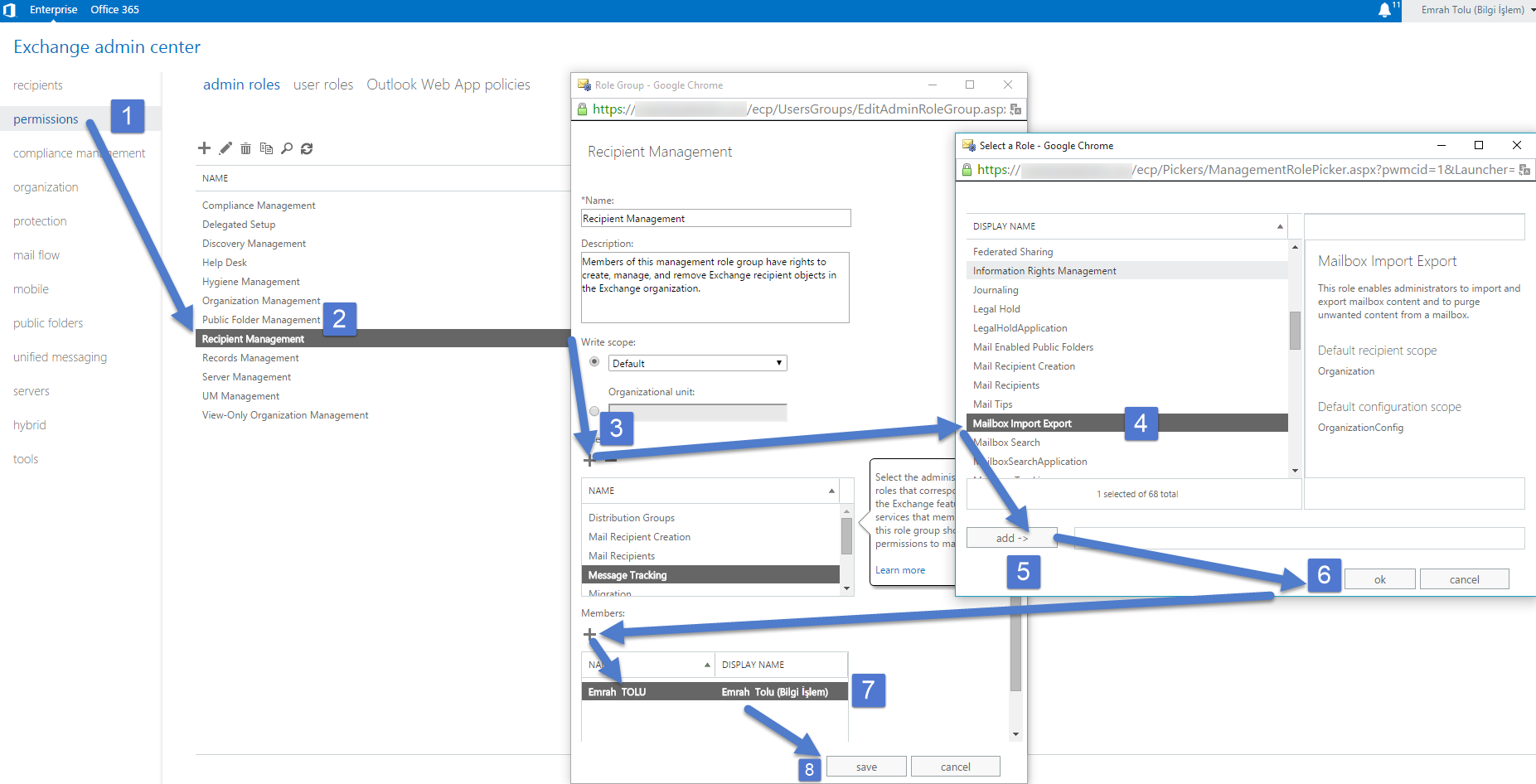Click the save button in Role Group window
Viewport: 1536px width, 784px height.
[866, 767]
